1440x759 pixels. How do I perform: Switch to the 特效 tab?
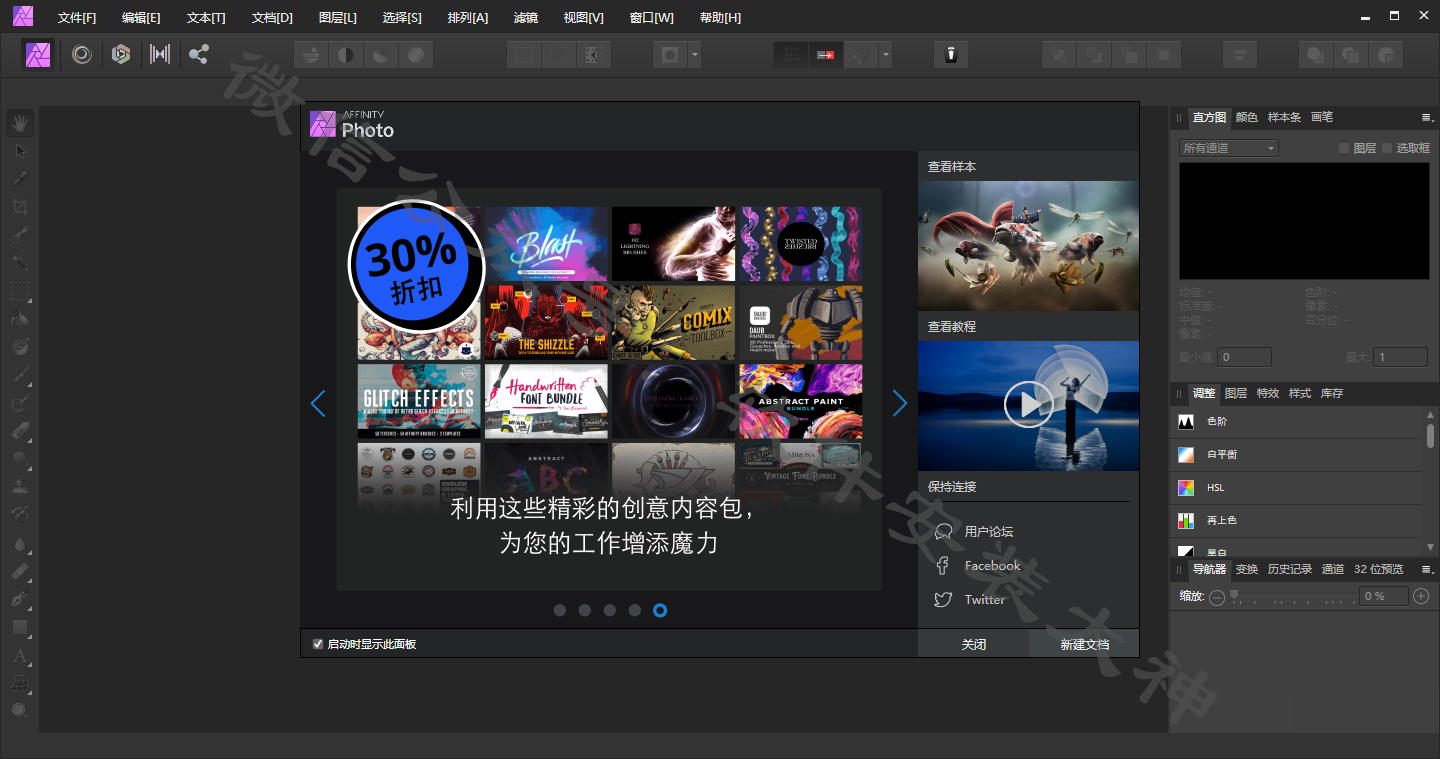click(1268, 393)
